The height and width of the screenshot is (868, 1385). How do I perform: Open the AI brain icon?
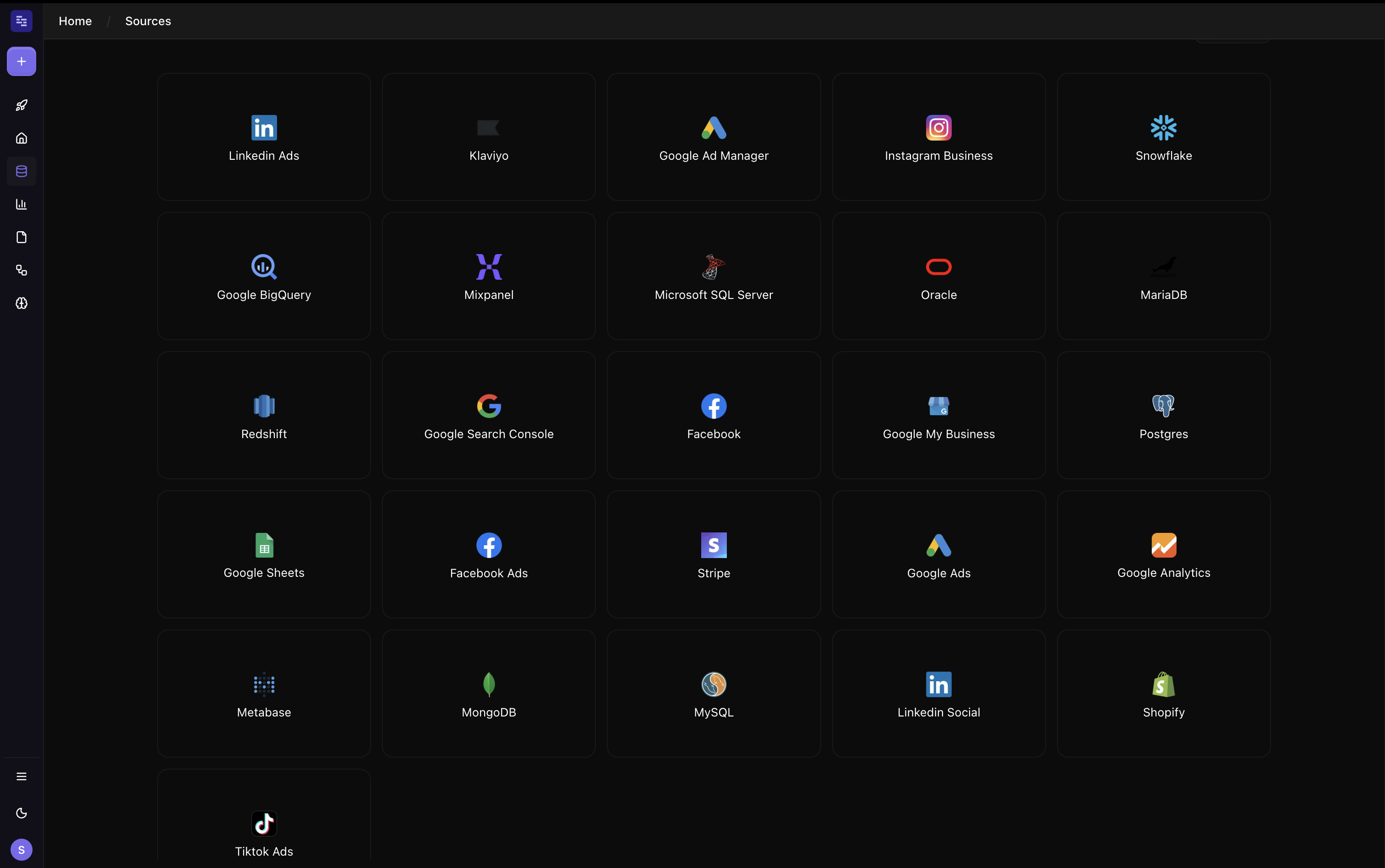(x=21, y=304)
